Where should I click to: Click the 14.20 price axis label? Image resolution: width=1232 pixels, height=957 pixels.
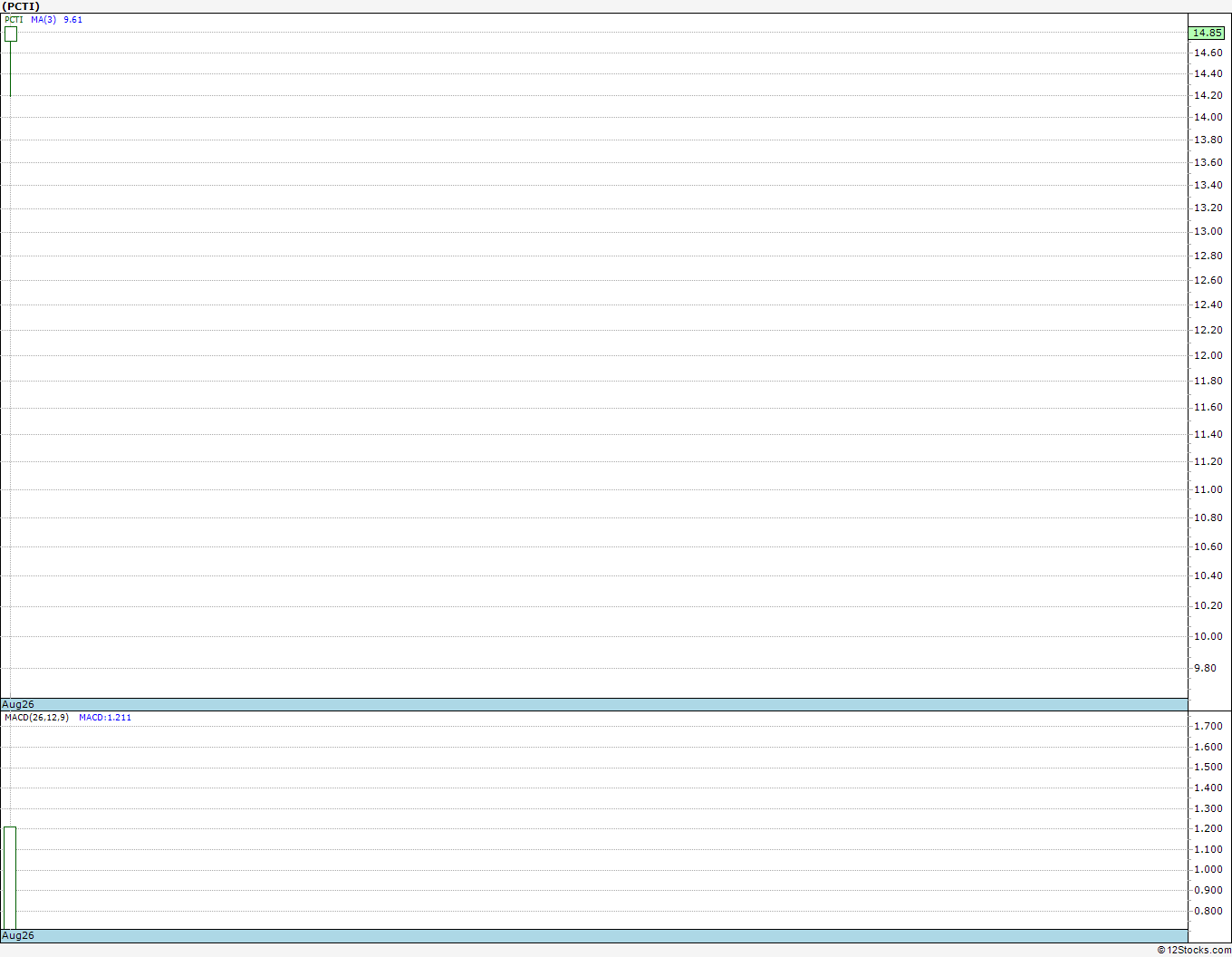click(x=1208, y=95)
